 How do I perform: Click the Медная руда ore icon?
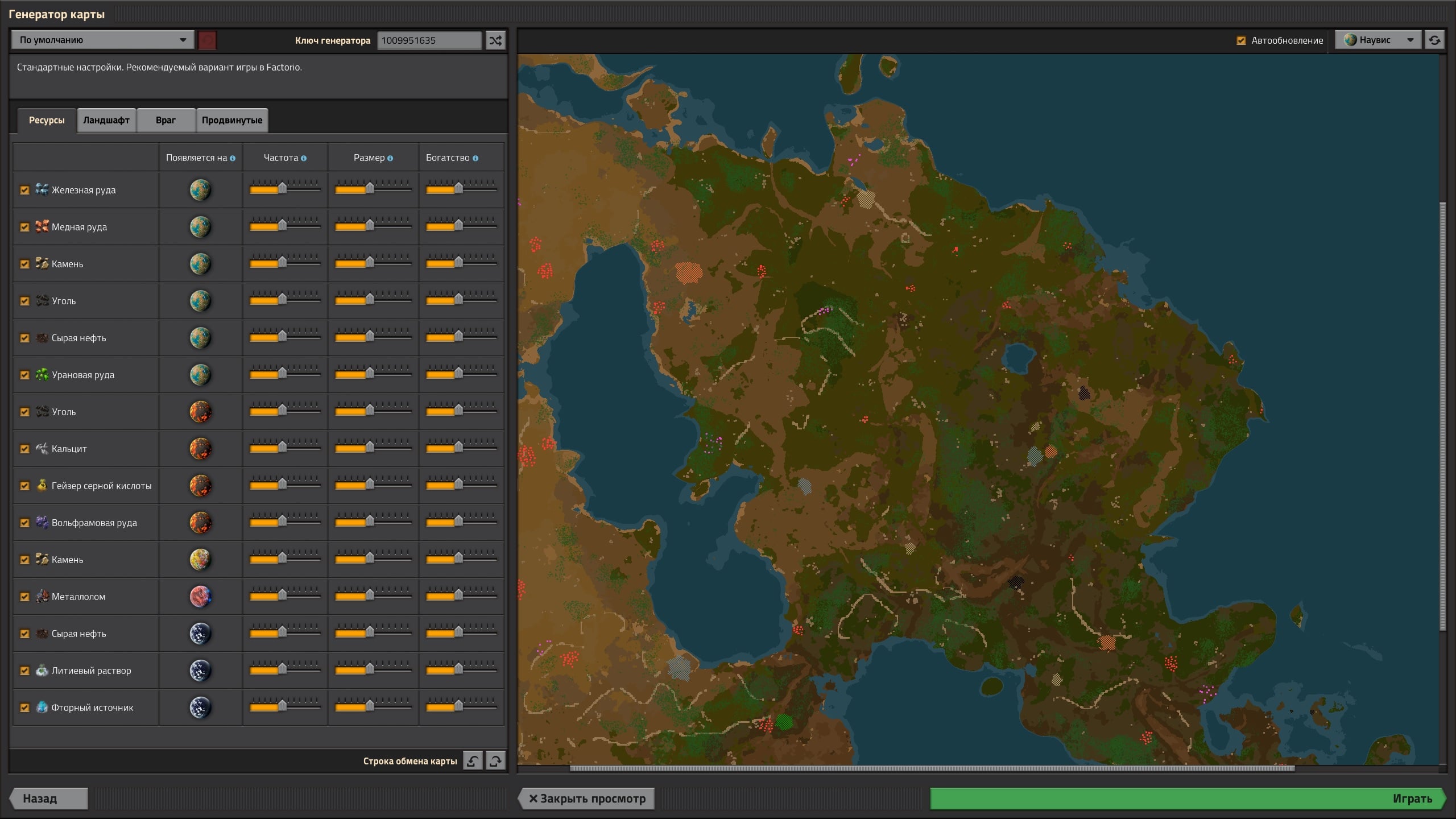pyautogui.click(x=42, y=226)
